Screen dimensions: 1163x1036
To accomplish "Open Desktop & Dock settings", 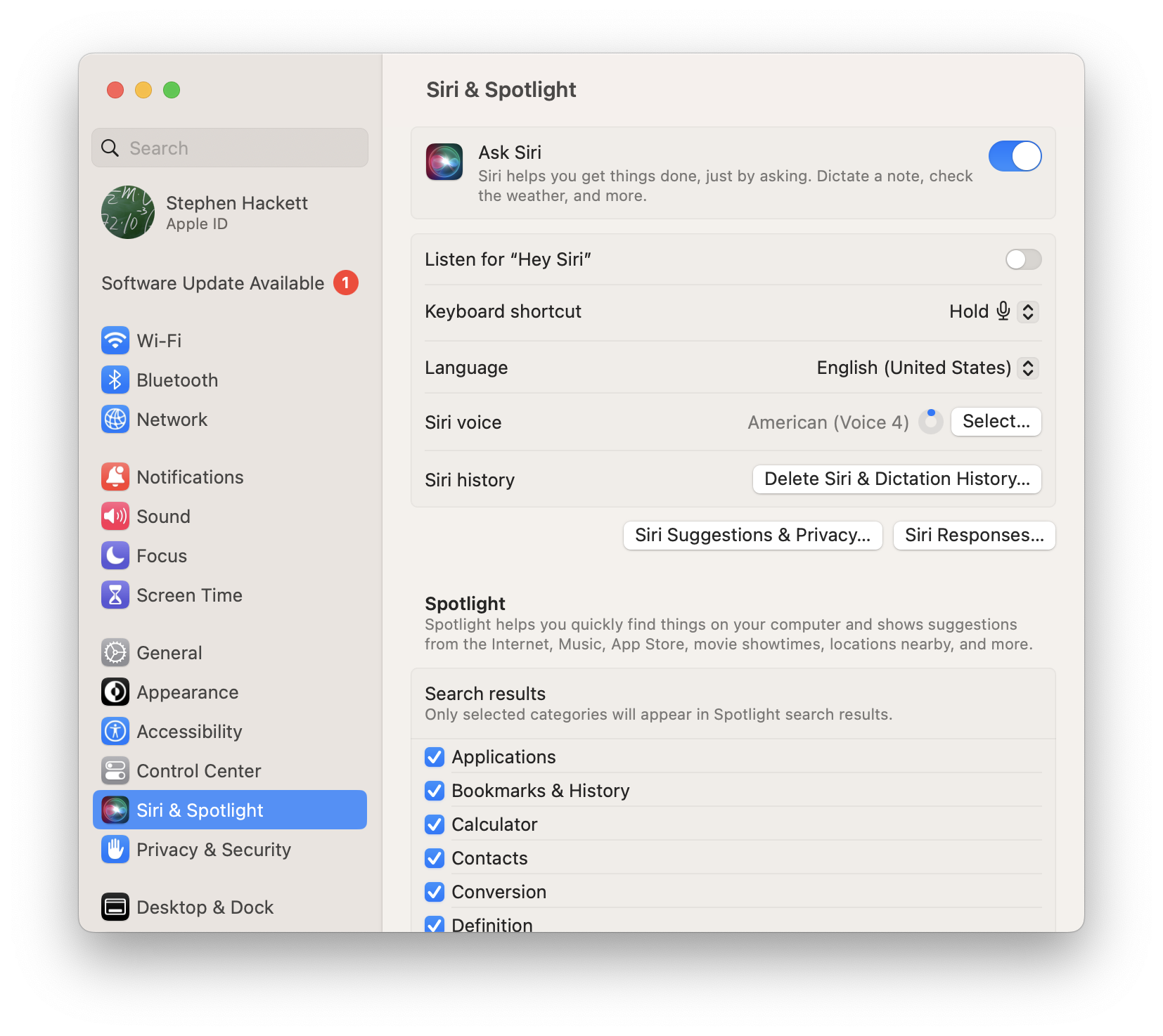I will tap(230, 907).
